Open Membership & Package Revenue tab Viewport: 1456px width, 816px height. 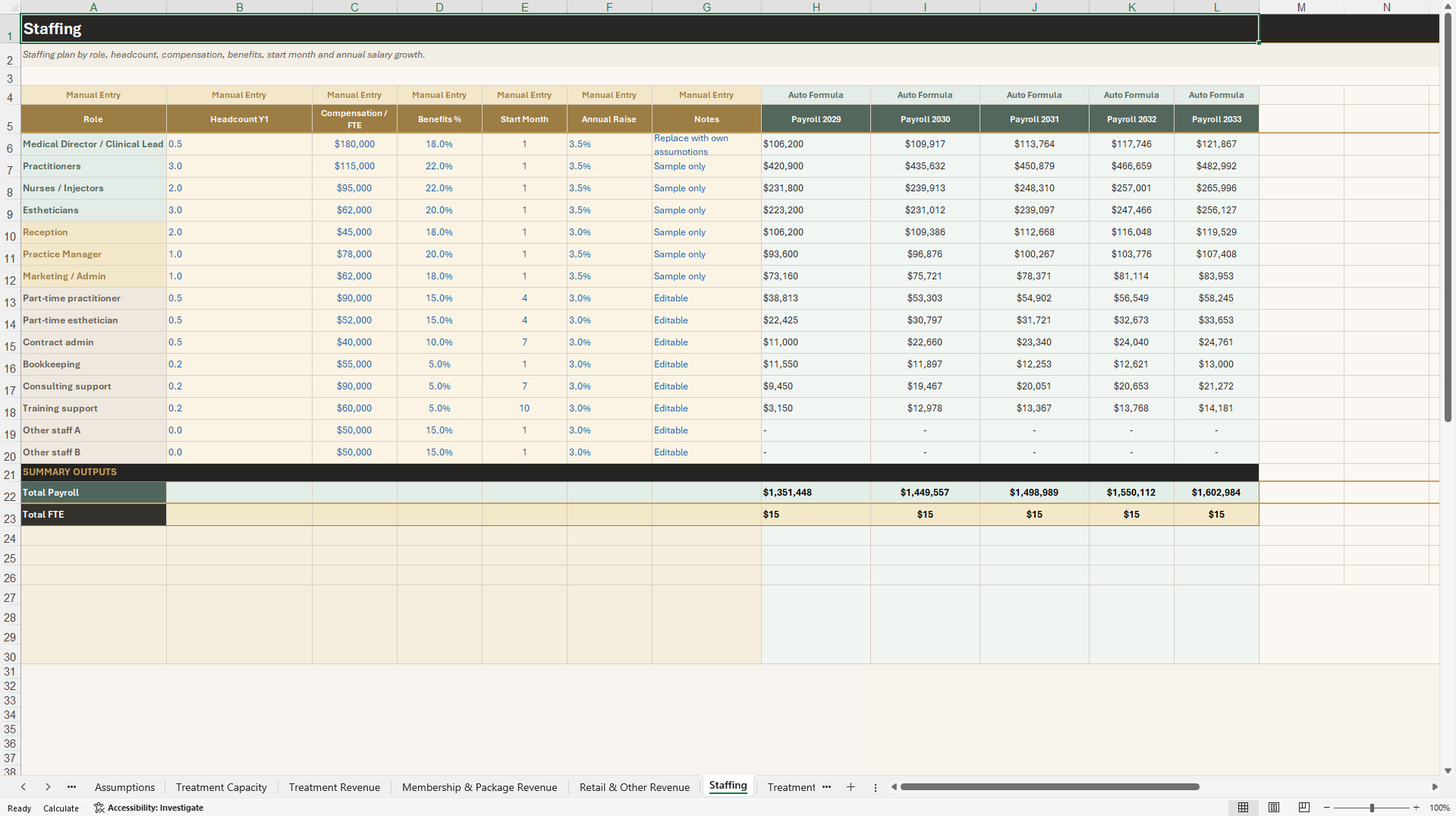coord(480,787)
